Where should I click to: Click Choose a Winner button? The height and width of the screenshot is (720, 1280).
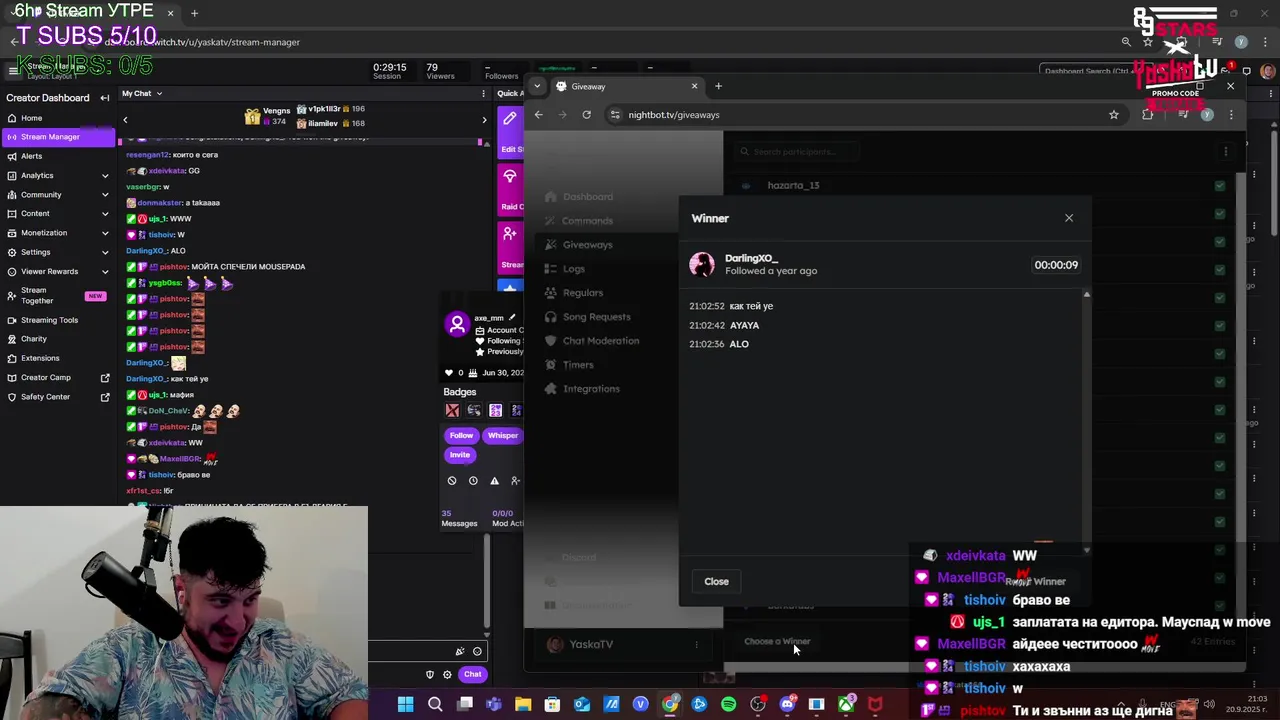[x=777, y=642]
